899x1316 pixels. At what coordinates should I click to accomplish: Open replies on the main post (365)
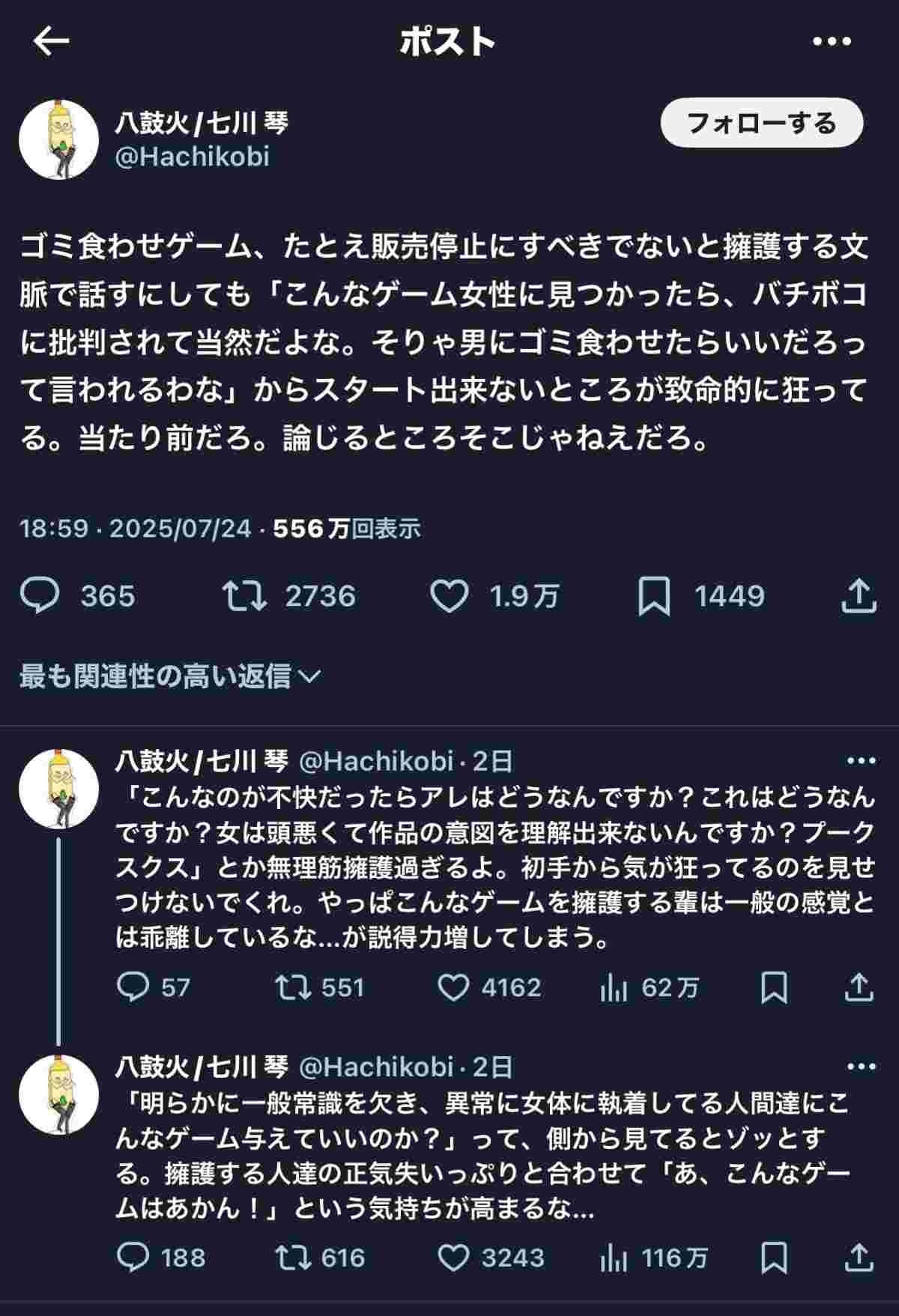[40, 596]
